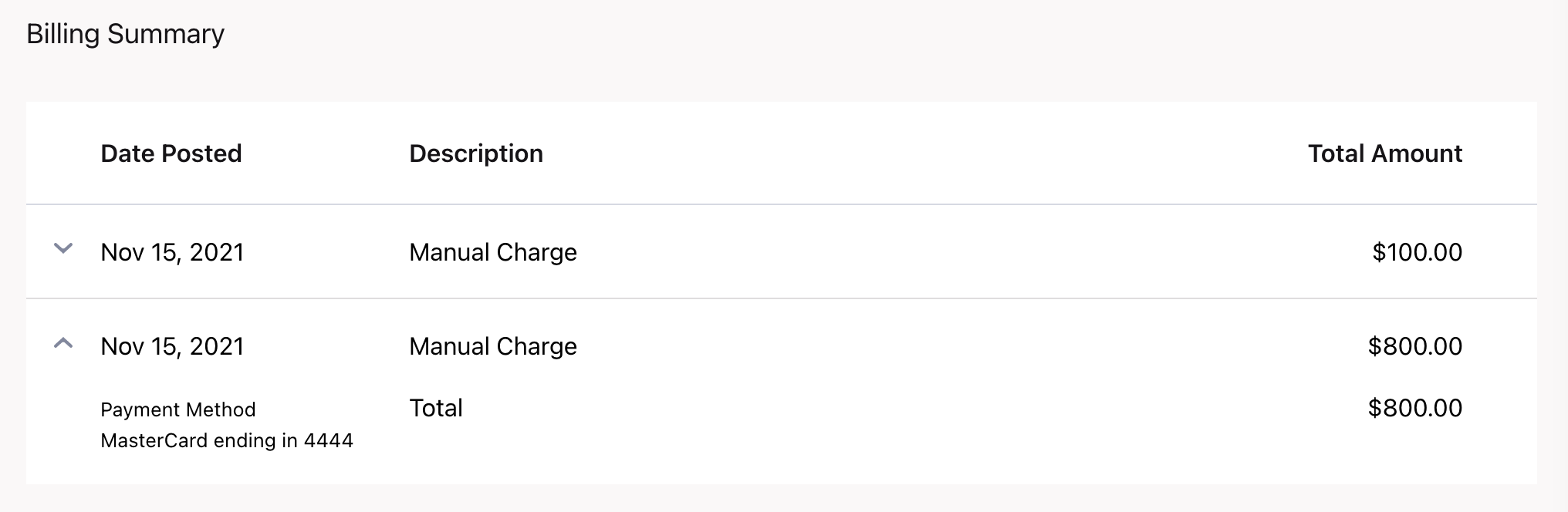Click Nov 15, 2021 date in $100.00 row

point(172,252)
